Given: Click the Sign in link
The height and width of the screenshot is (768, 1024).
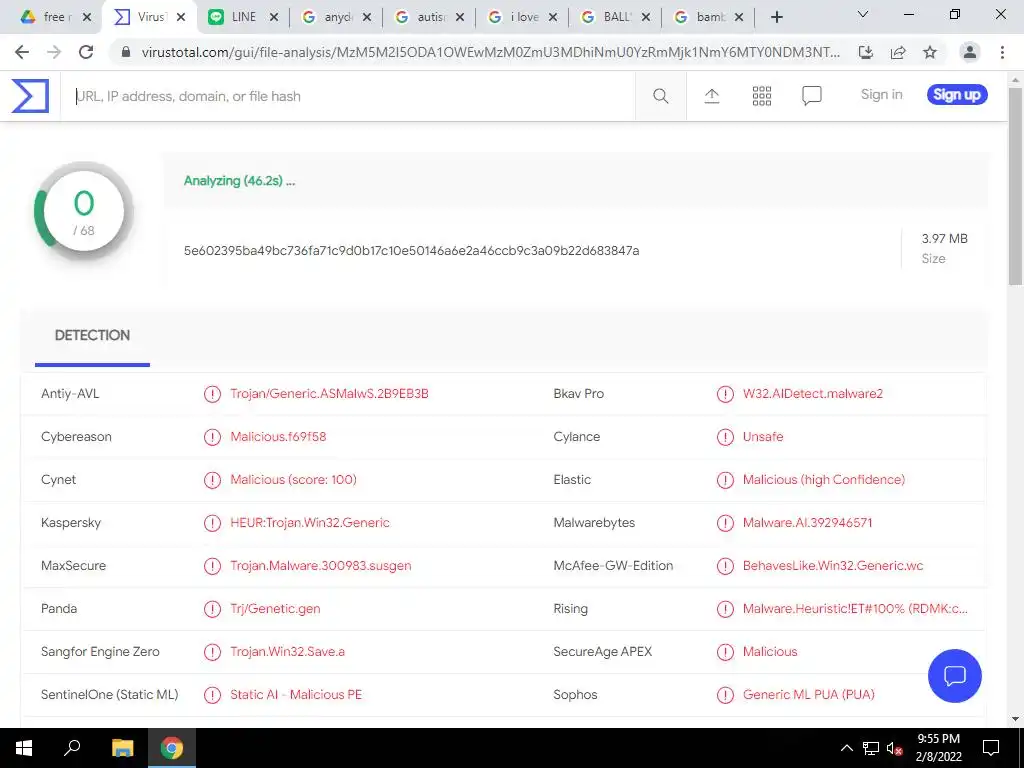Looking at the screenshot, I should [x=882, y=95].
